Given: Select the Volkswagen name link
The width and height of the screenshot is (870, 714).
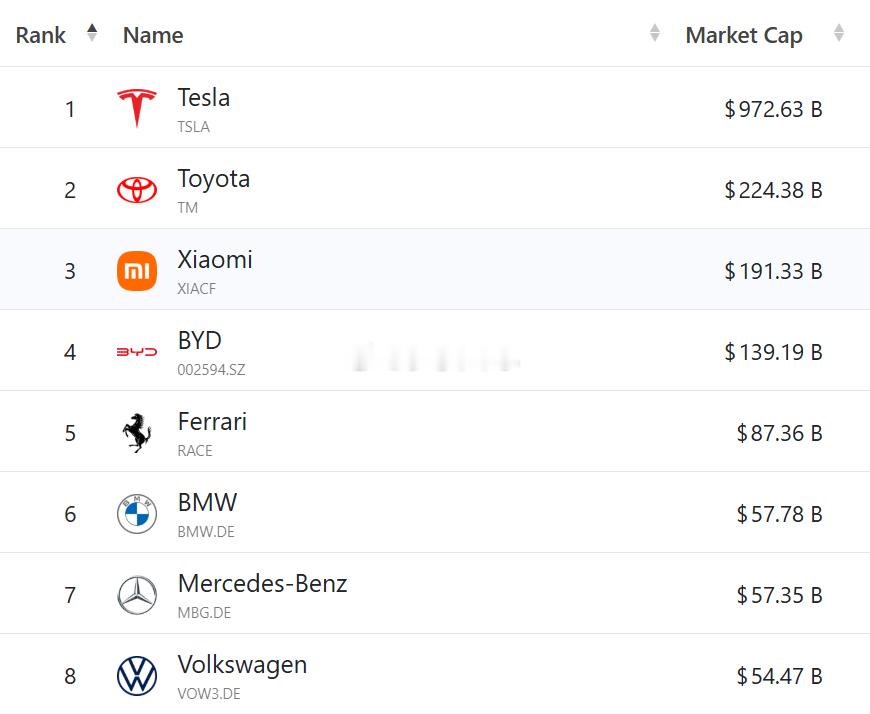Looking at the screenshot, I should tap(242, 665).
